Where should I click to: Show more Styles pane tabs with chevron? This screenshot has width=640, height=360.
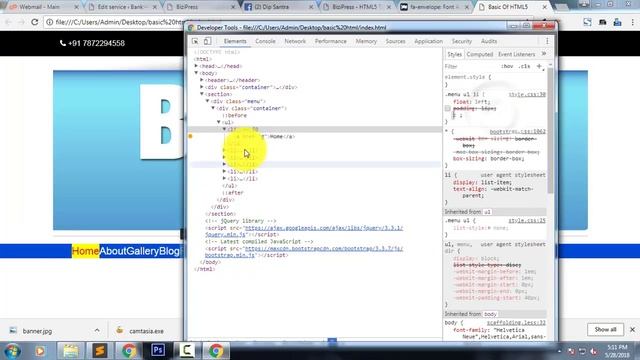(x=544, y=54)
